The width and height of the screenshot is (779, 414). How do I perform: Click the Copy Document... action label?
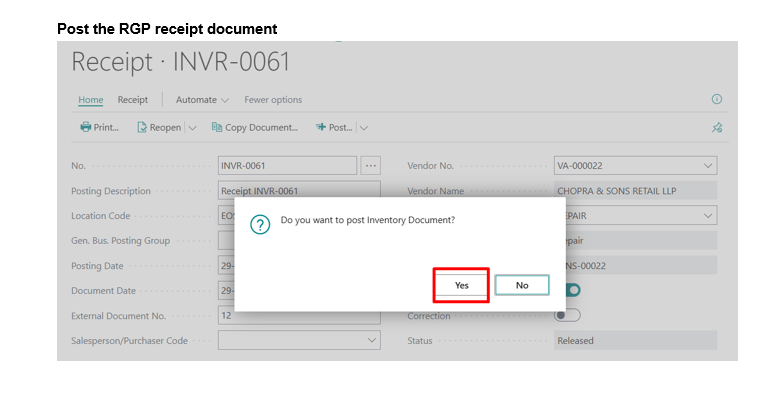(261, 128)
